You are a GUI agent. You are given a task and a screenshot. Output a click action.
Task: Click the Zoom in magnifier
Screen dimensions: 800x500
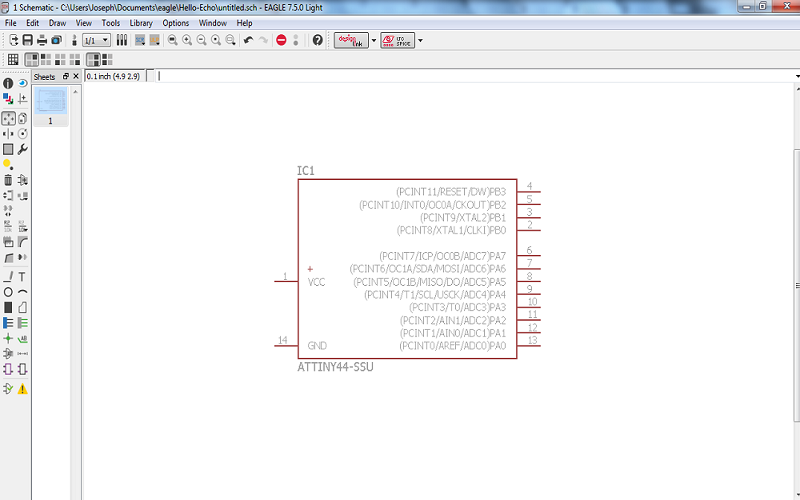click(x=187, y=40)
